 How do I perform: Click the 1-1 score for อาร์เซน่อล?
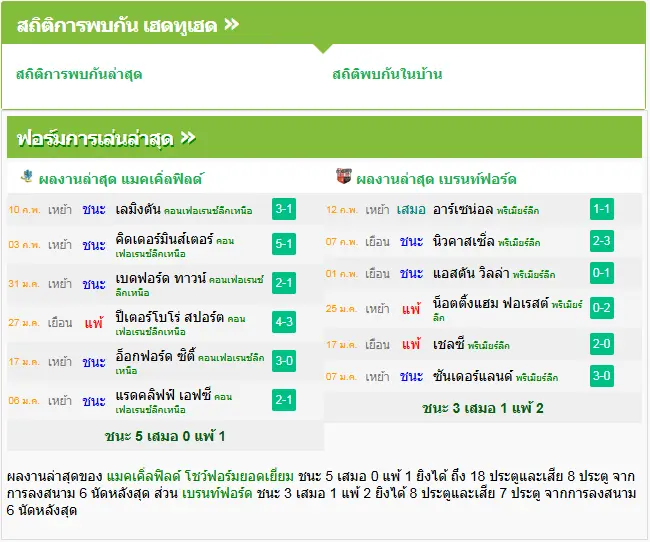coord(602,209)
